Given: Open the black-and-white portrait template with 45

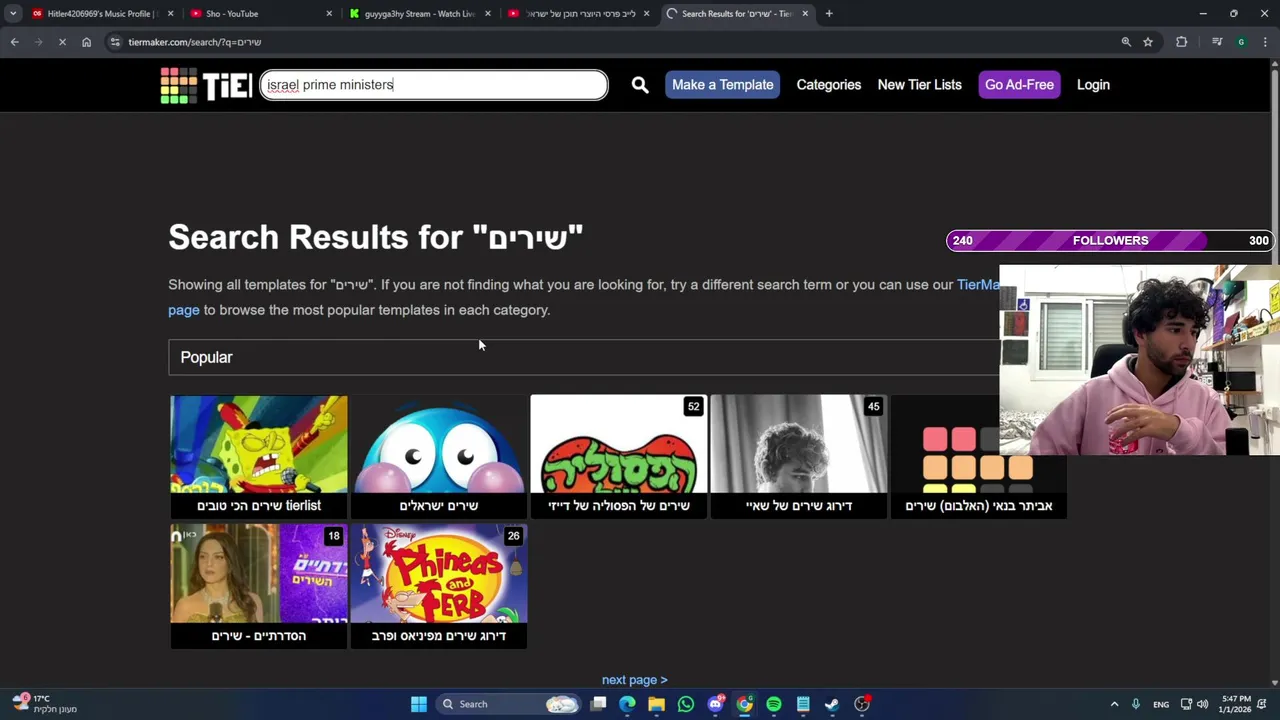Looking at the screenshot, I should point(799,456).
